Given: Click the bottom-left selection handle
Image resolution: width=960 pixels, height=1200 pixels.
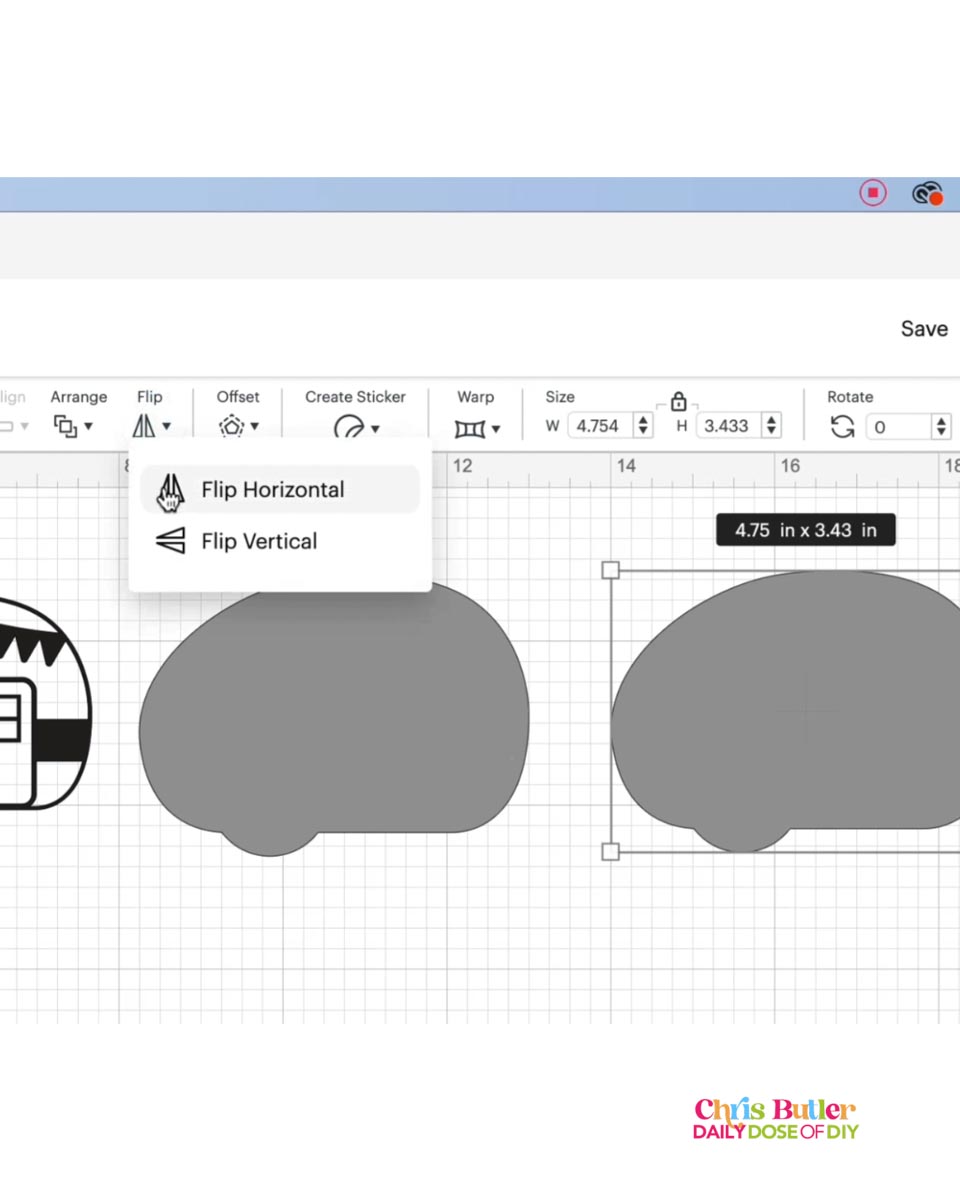Looking at the screenshot, I should (611, 852).
